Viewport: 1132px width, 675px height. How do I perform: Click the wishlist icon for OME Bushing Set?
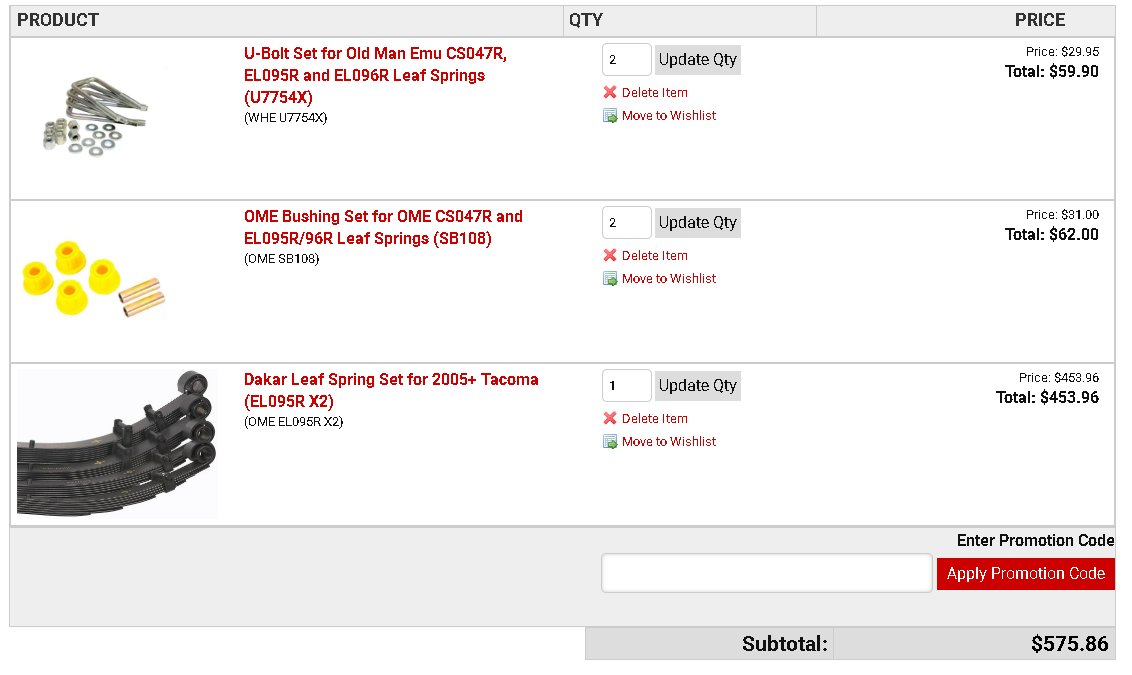[610, 279]
